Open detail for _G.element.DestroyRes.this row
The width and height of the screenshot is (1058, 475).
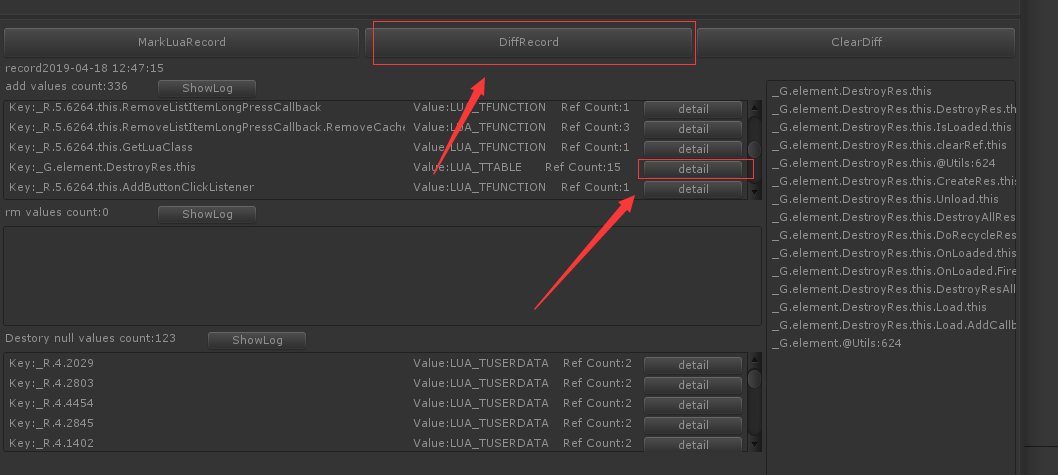693,169
